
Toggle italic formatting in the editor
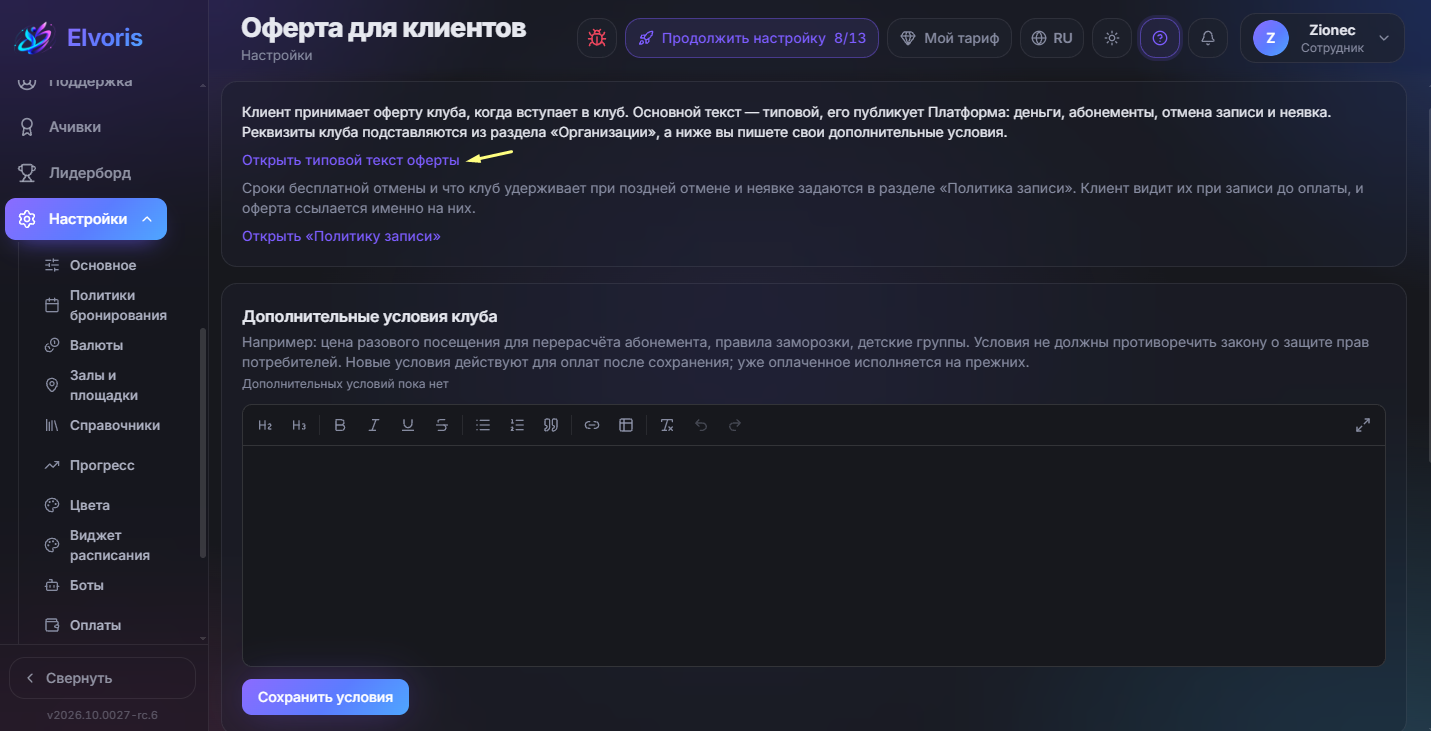pos(374,425)
